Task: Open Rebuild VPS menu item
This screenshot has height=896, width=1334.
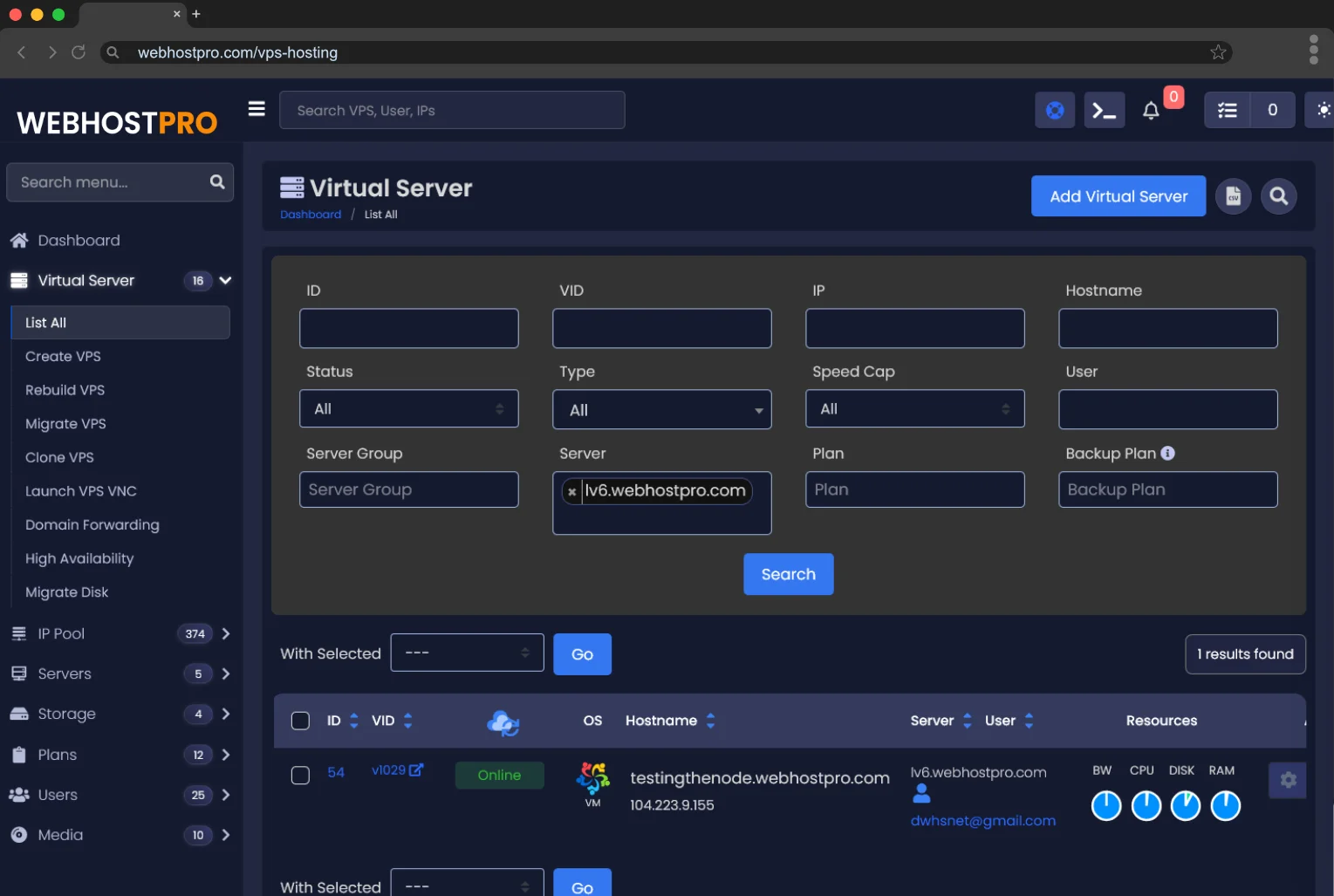Action: click(65, 390)
